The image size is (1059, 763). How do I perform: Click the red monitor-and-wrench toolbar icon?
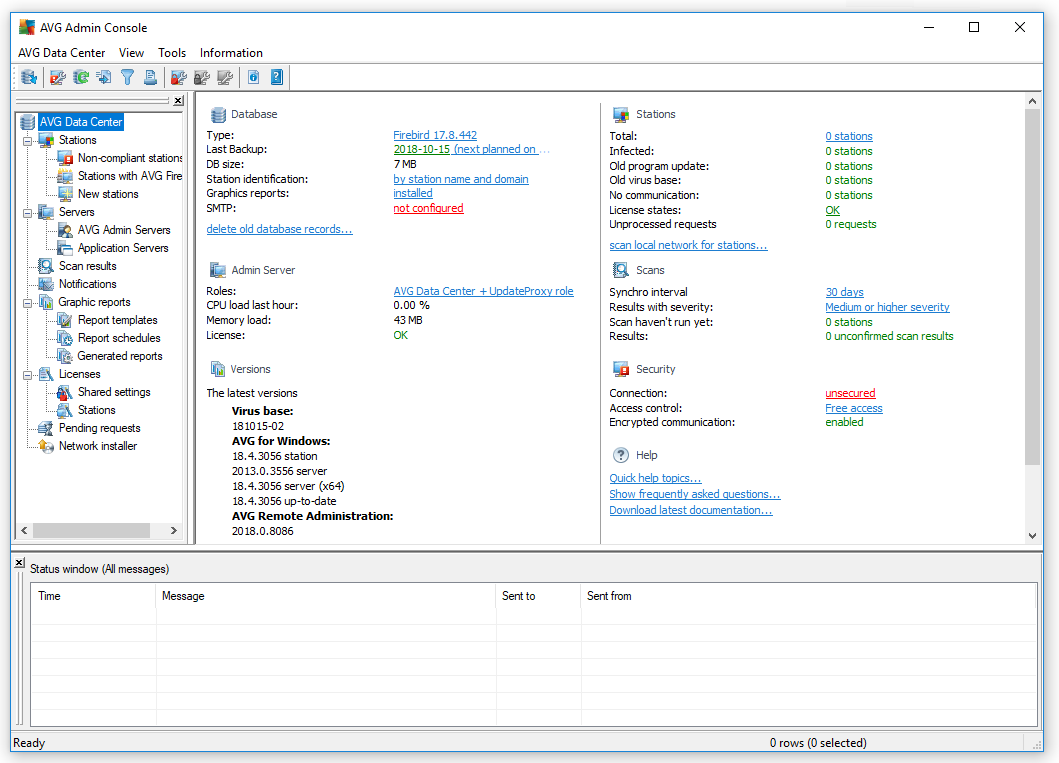(x=58, y=78)
